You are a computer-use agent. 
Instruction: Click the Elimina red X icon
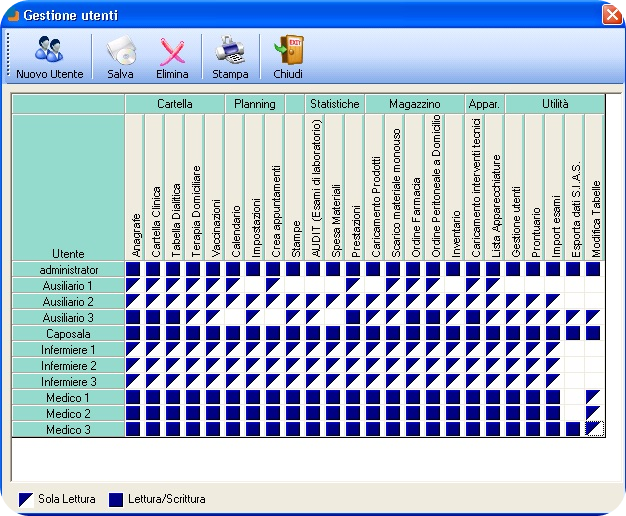click(172, 51)
